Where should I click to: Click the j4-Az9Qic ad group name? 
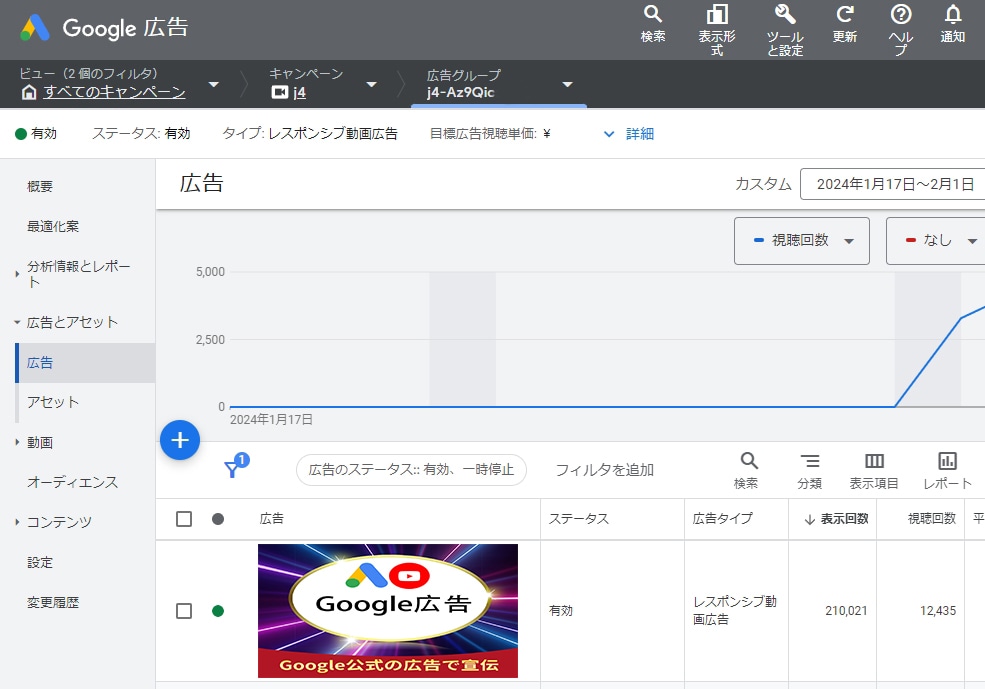tap(460, 92)
